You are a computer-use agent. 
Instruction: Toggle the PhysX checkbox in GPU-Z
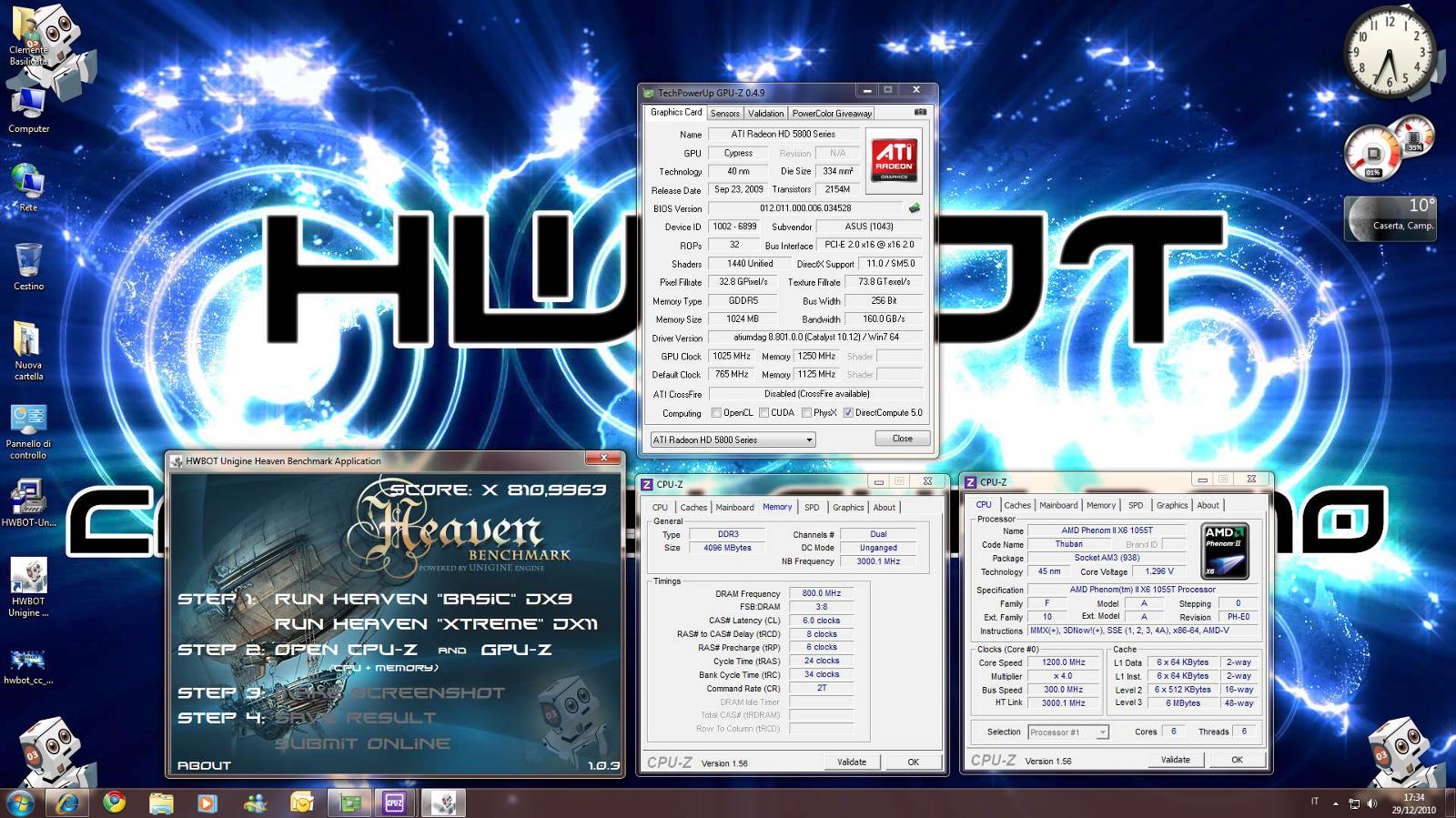pyautogui.click(x=807, y=413)
